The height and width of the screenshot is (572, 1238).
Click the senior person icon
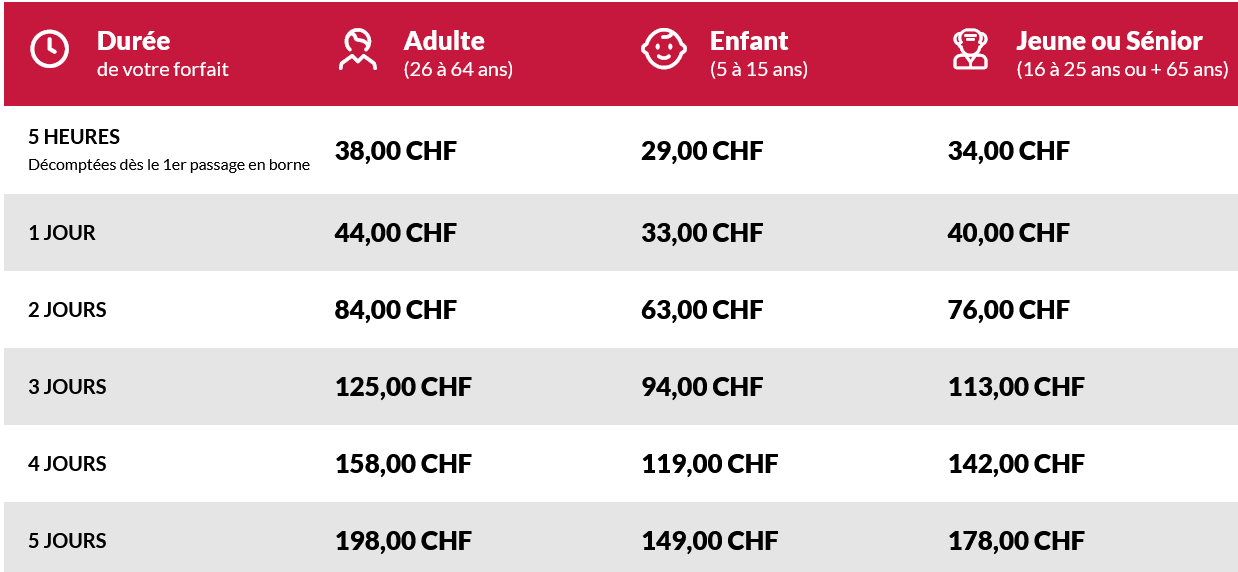[x=969, y=49]
